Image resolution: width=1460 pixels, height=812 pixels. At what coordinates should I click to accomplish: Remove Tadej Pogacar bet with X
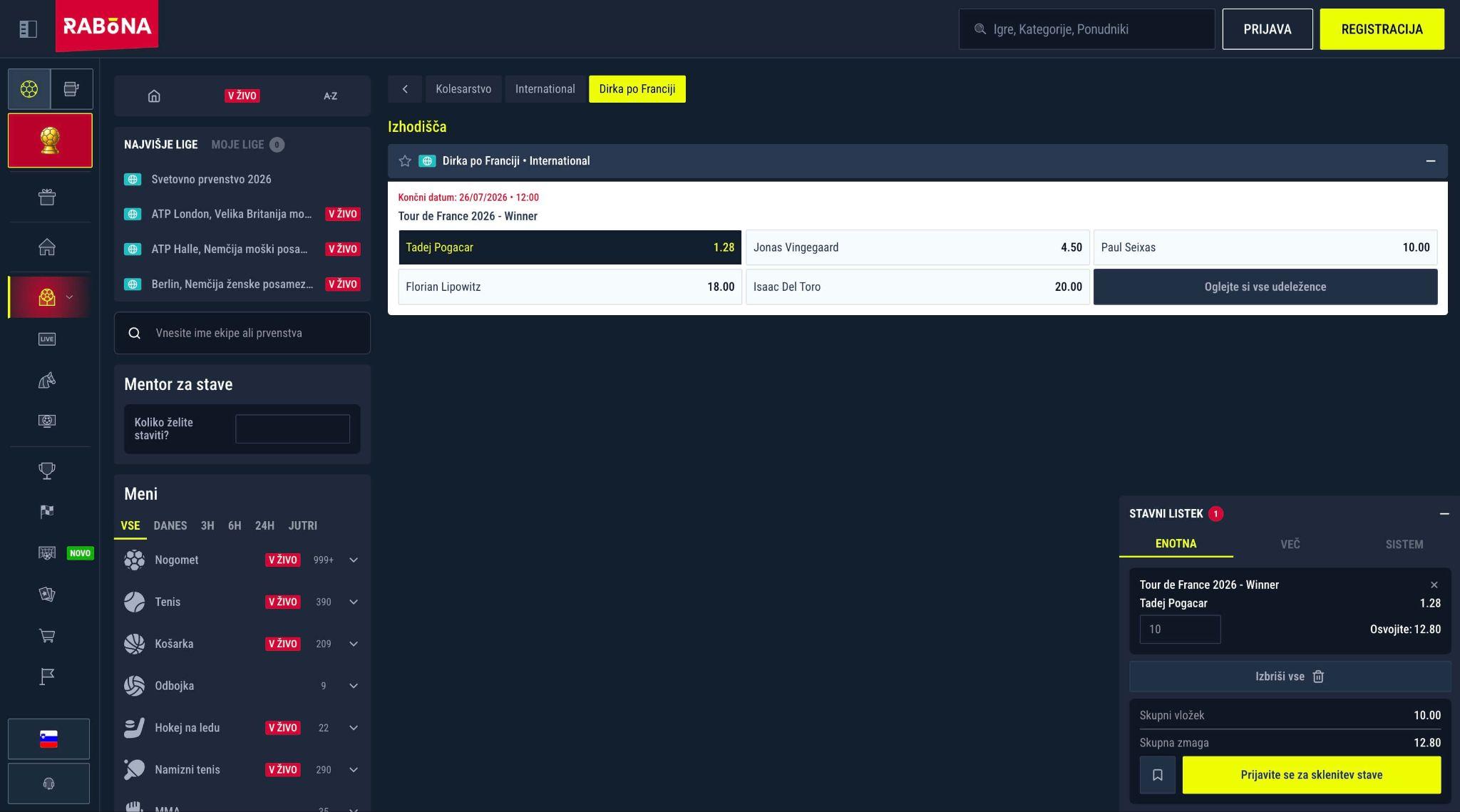1434,585
